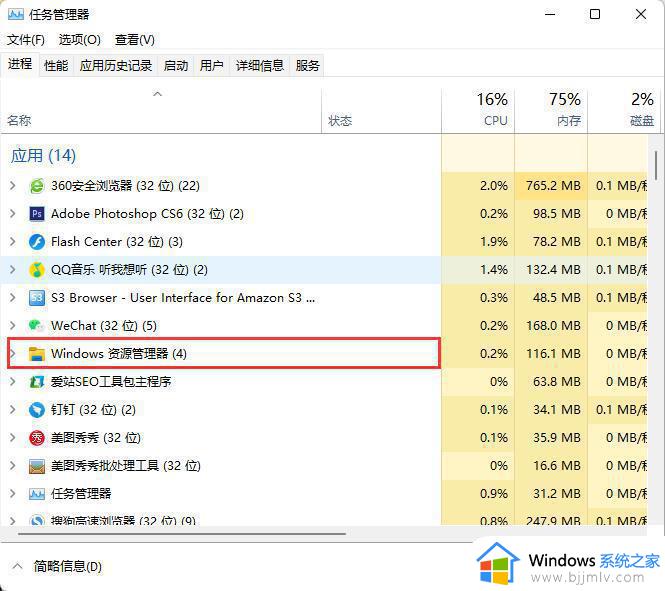The width and height of the screenshot is (665, 591).
Task: Open the 选项(O) menu
Action: coord(80,40)
